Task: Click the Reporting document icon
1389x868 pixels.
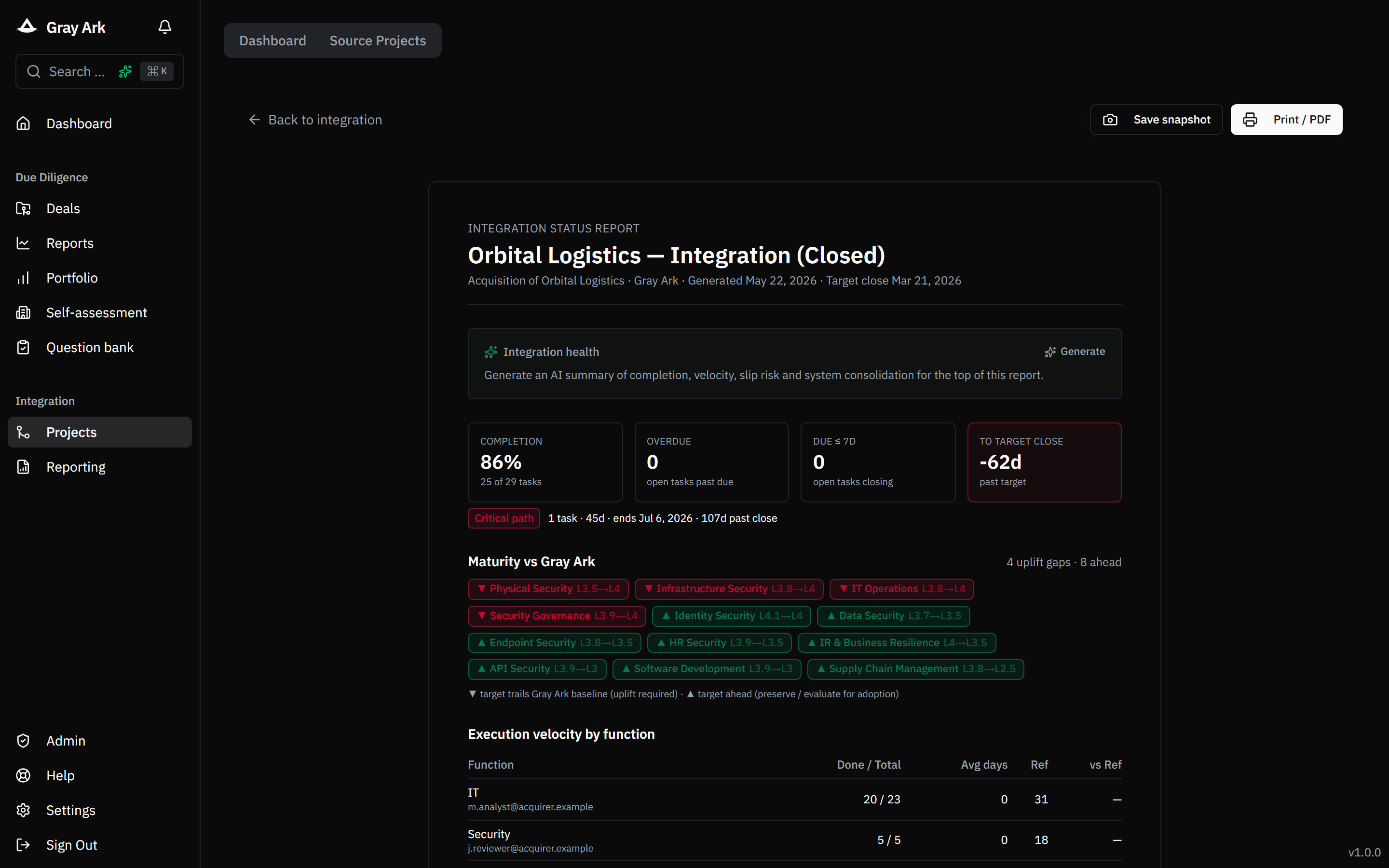Action: [x=23, y=467]
